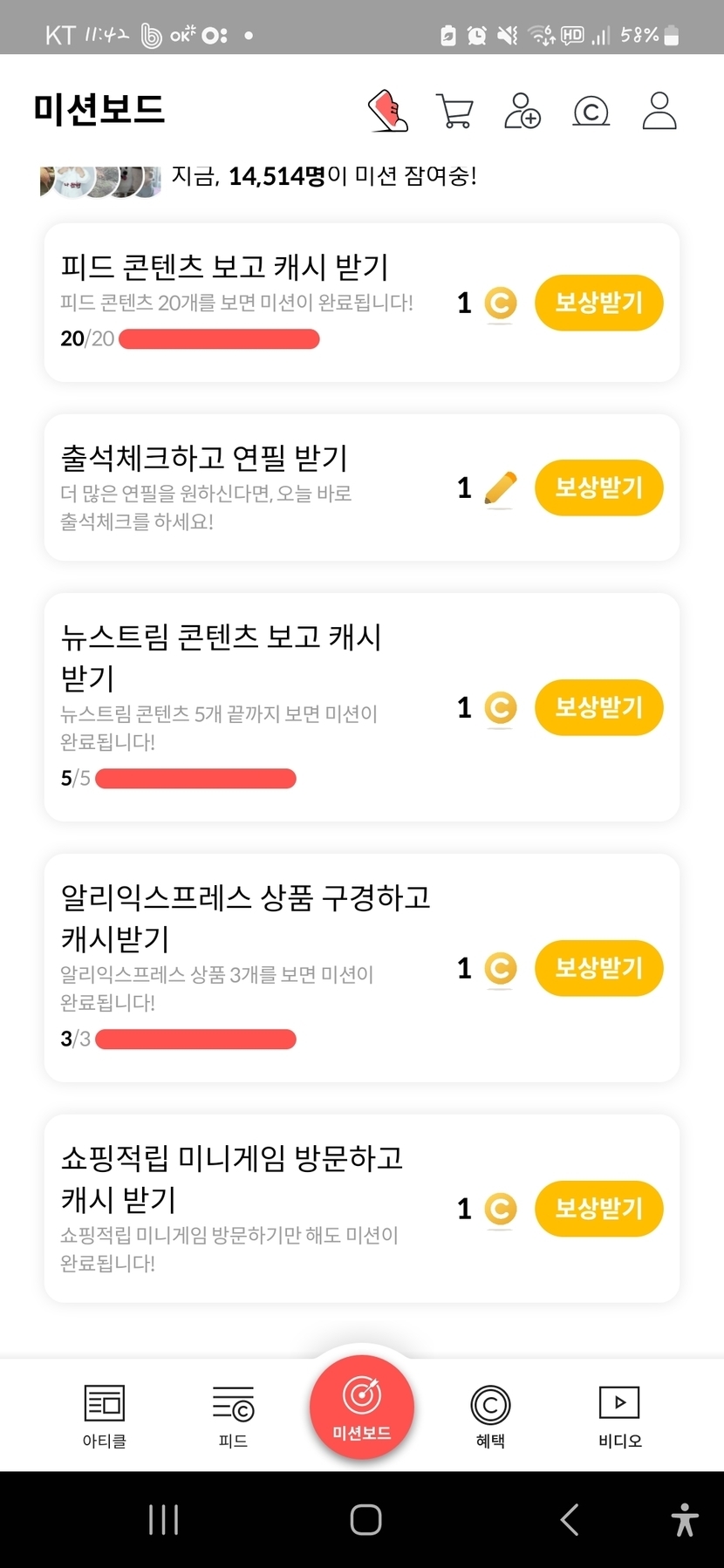Open the cash coin icon in header

(591, 112)
